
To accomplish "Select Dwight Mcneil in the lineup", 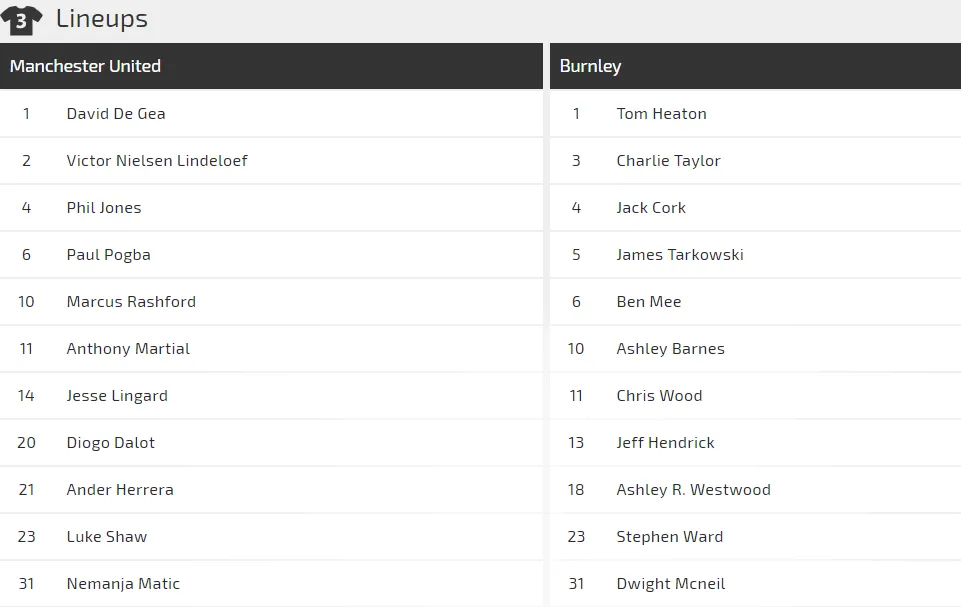I will click(x=670, y=584).
